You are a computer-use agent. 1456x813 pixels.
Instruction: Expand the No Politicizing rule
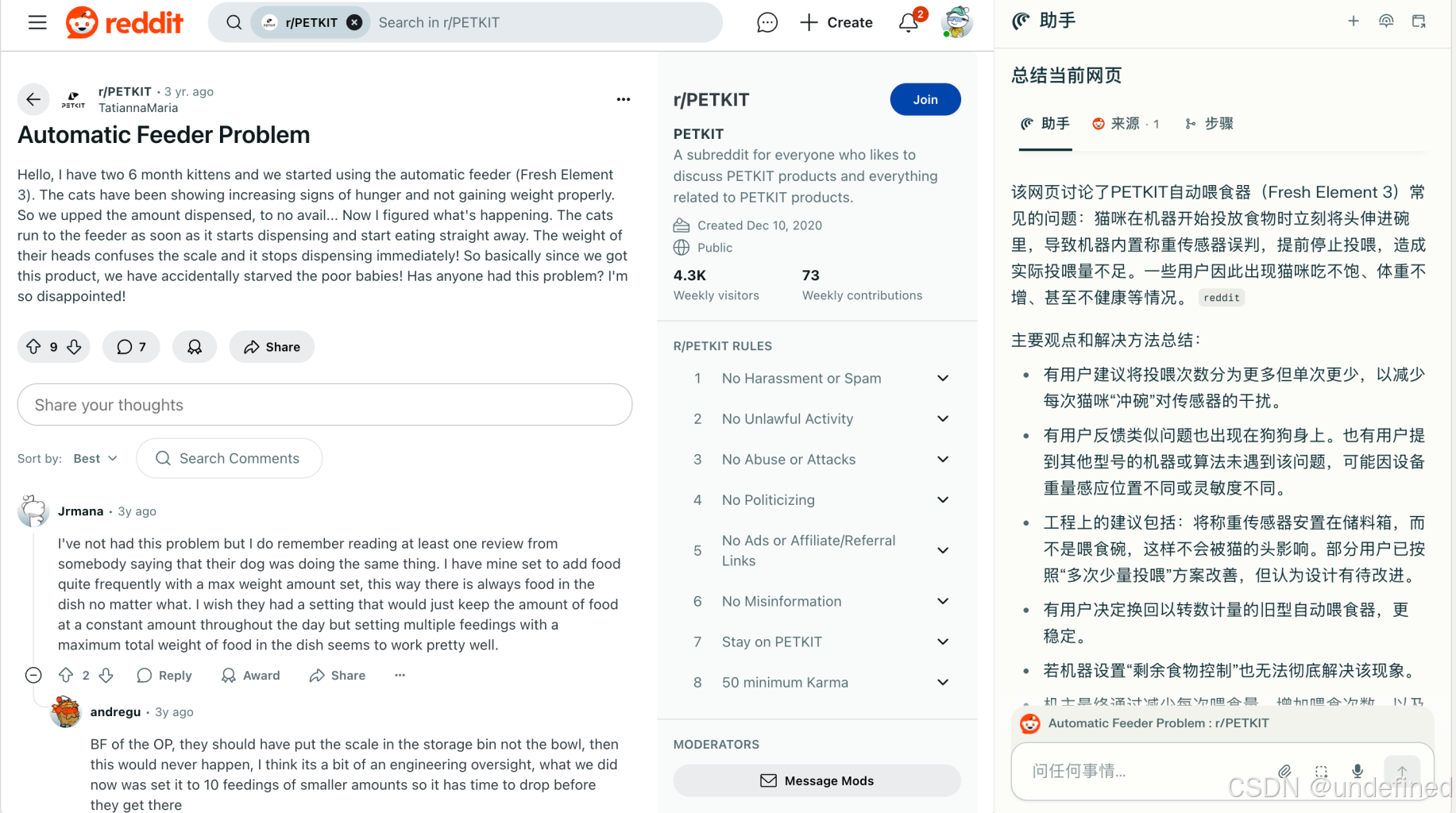pyautogui.click(x=943, y=499)
